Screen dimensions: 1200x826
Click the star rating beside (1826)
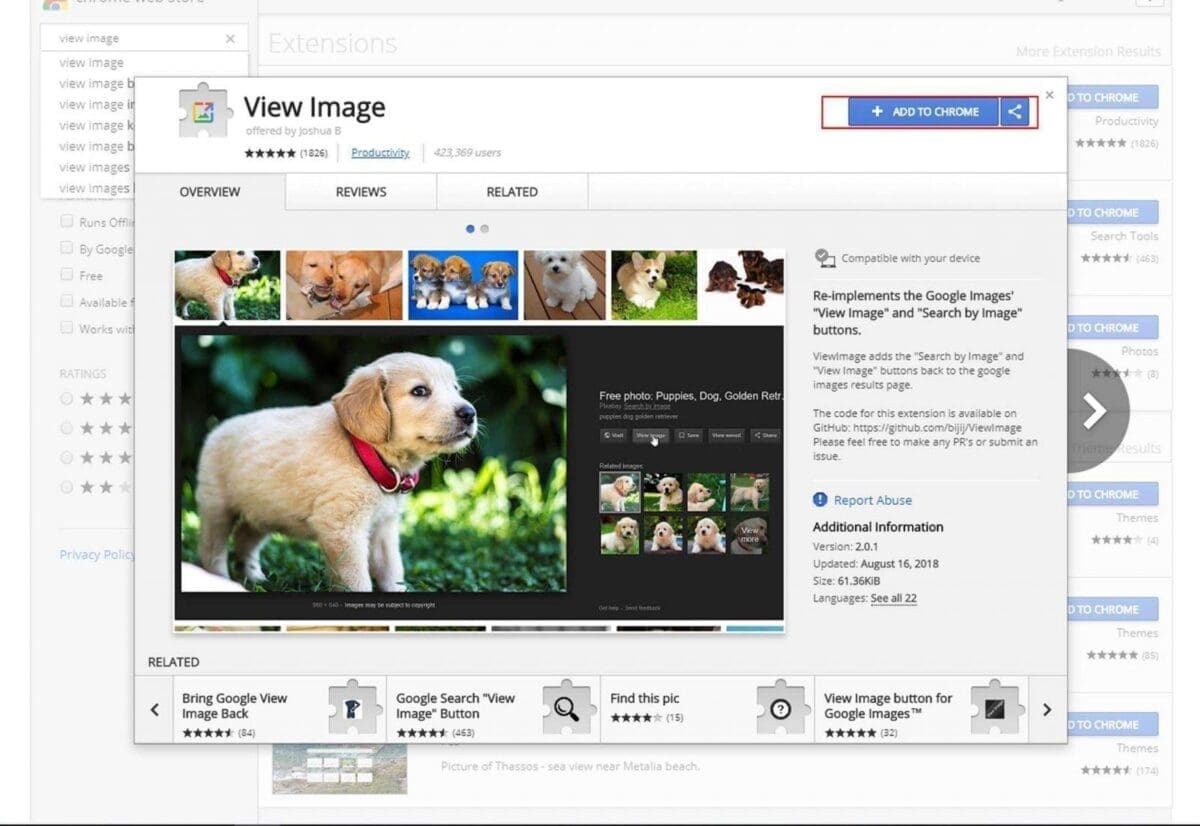[269, 153]
